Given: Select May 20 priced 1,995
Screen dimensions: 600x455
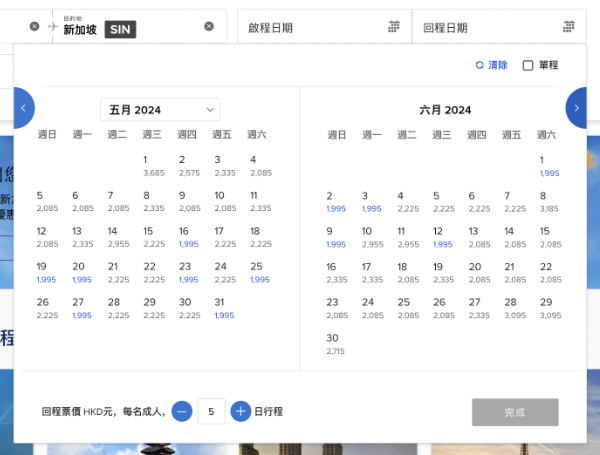Looking at the screenshot, I should 82,273.
